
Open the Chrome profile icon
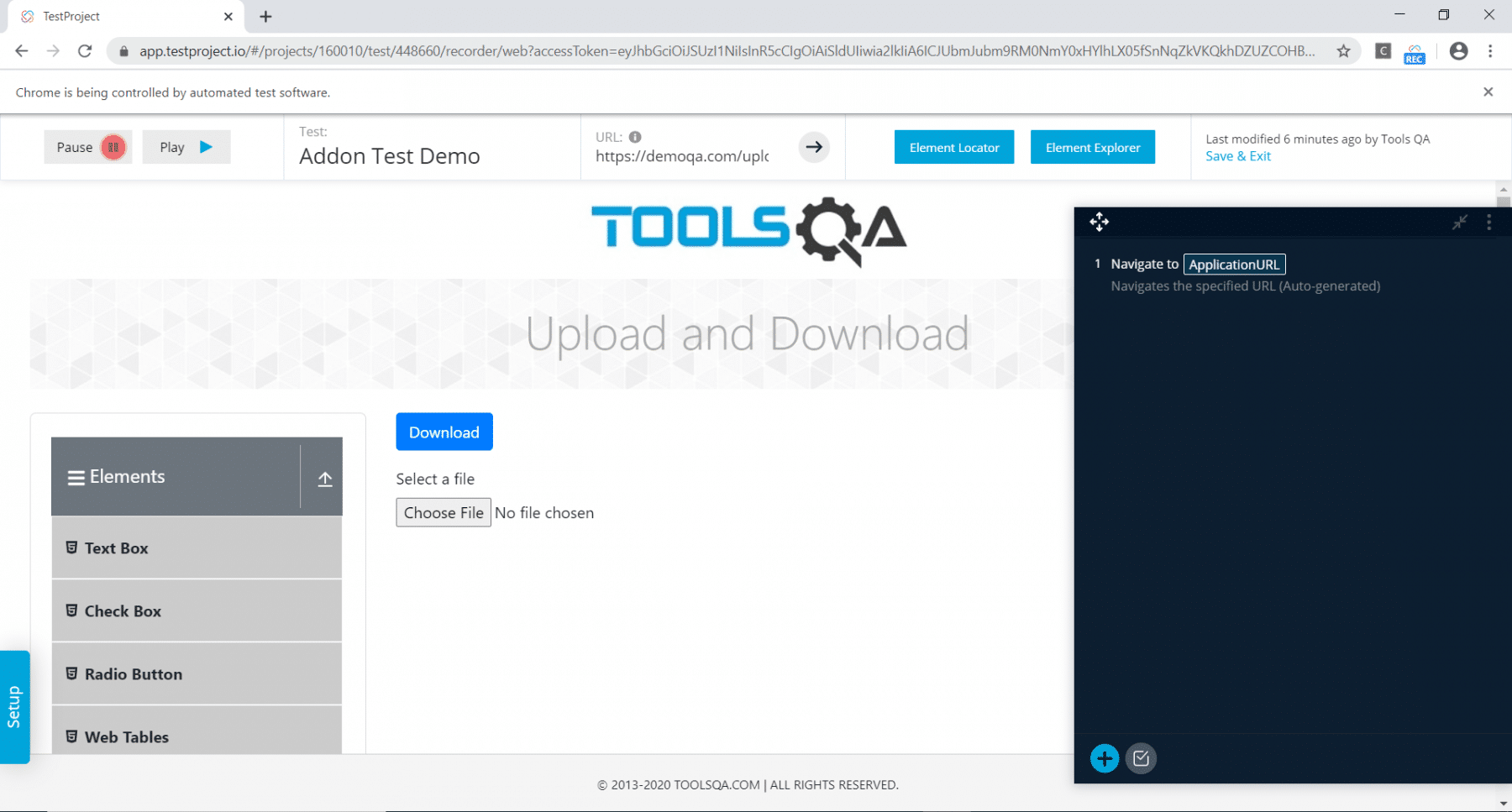(x=1459, y=51)
